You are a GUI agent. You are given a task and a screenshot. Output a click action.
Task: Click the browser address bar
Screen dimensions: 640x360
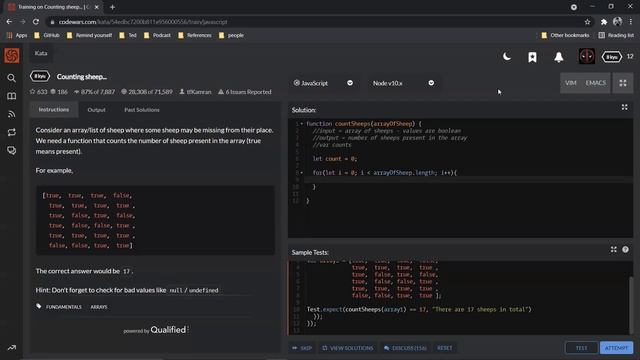318,22
